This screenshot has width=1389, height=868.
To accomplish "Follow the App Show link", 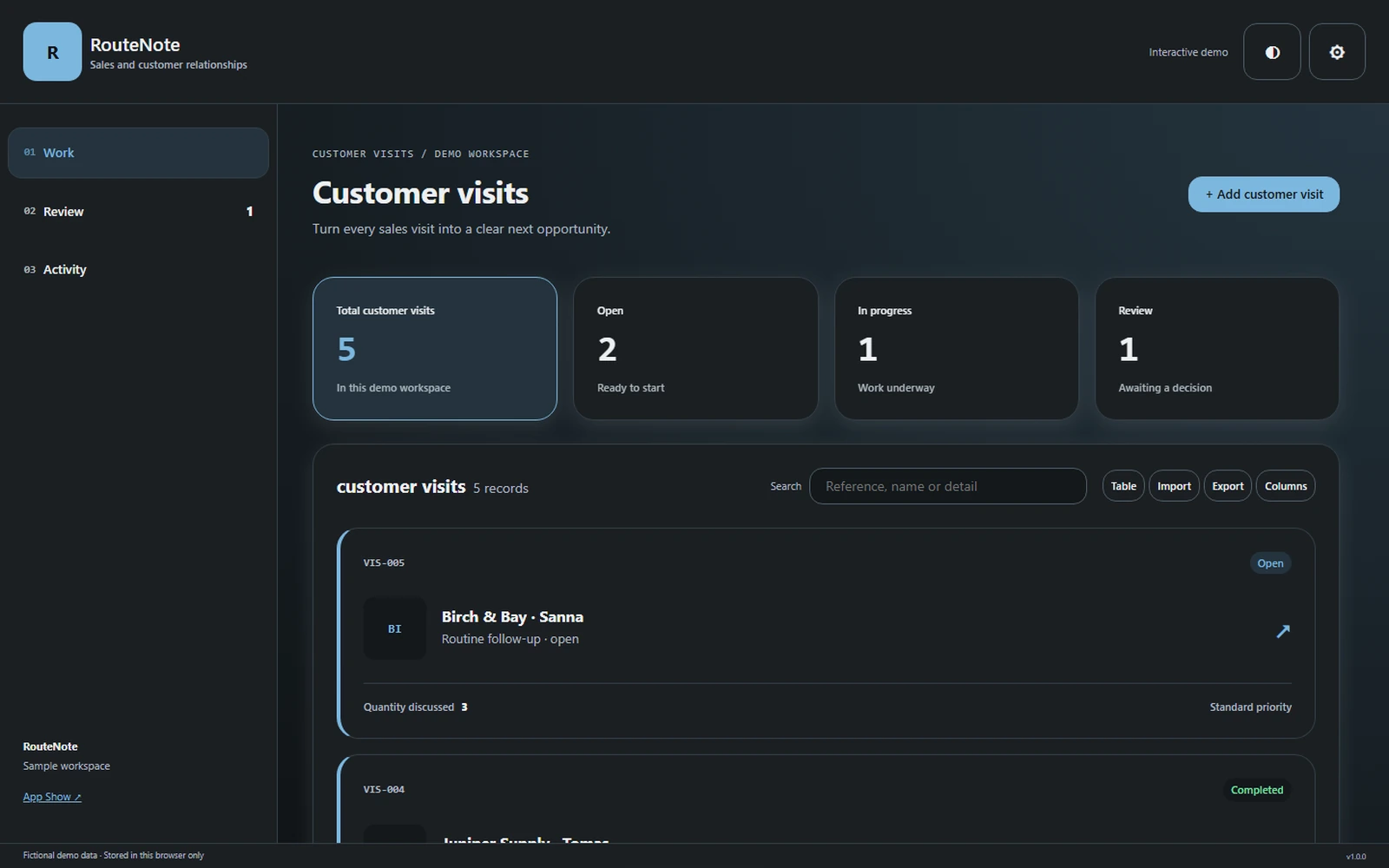I will 52,797.
